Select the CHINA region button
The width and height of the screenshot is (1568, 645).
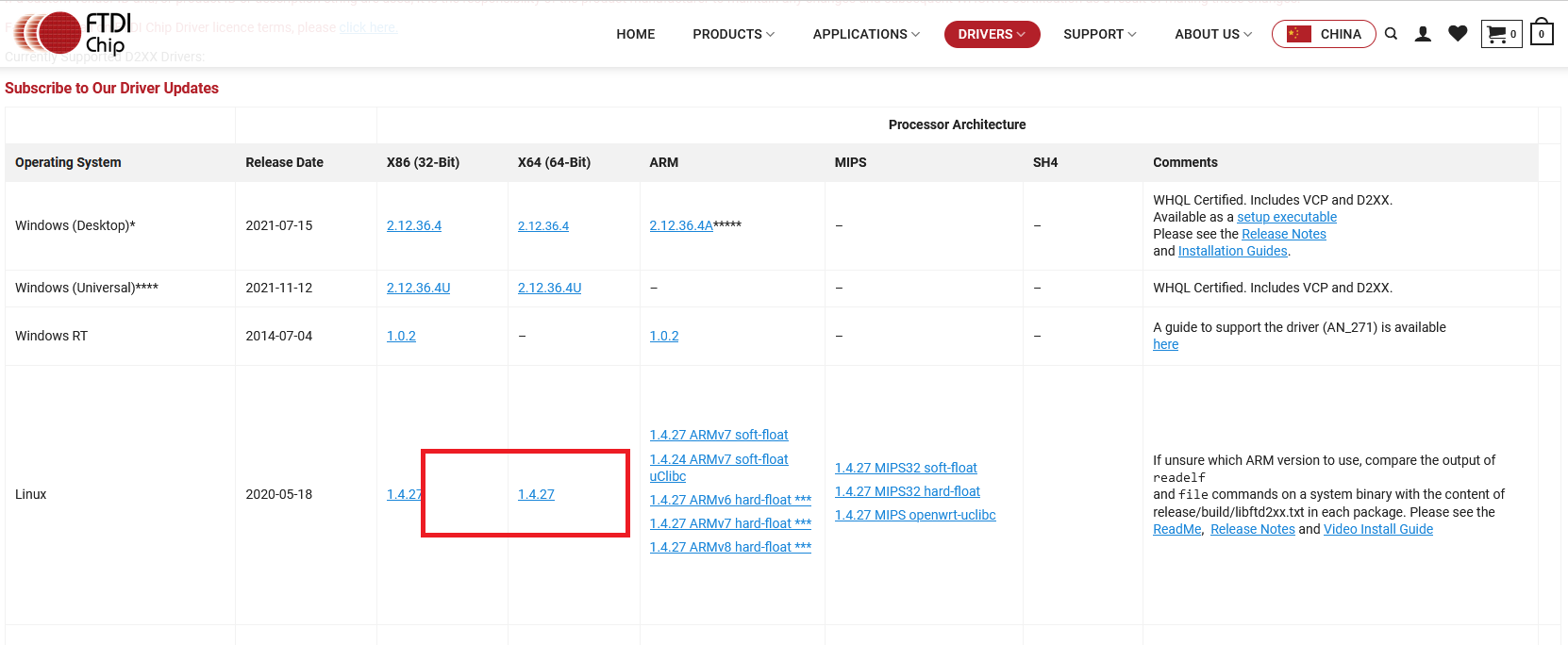[1324, 34]
